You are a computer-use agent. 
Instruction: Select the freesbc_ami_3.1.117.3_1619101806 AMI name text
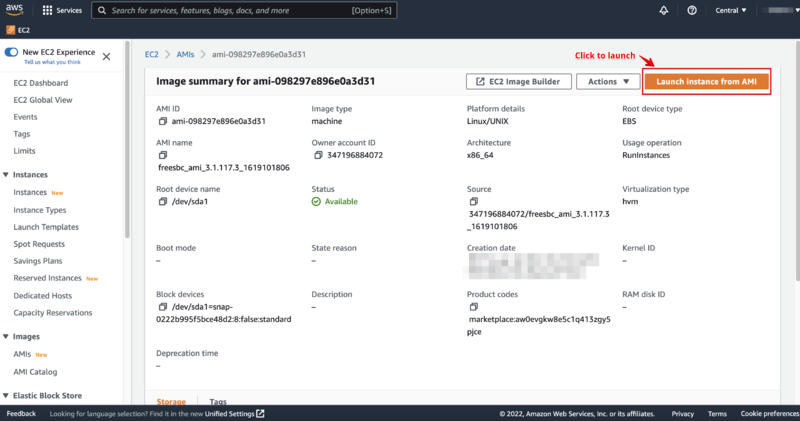pos(223,167)
